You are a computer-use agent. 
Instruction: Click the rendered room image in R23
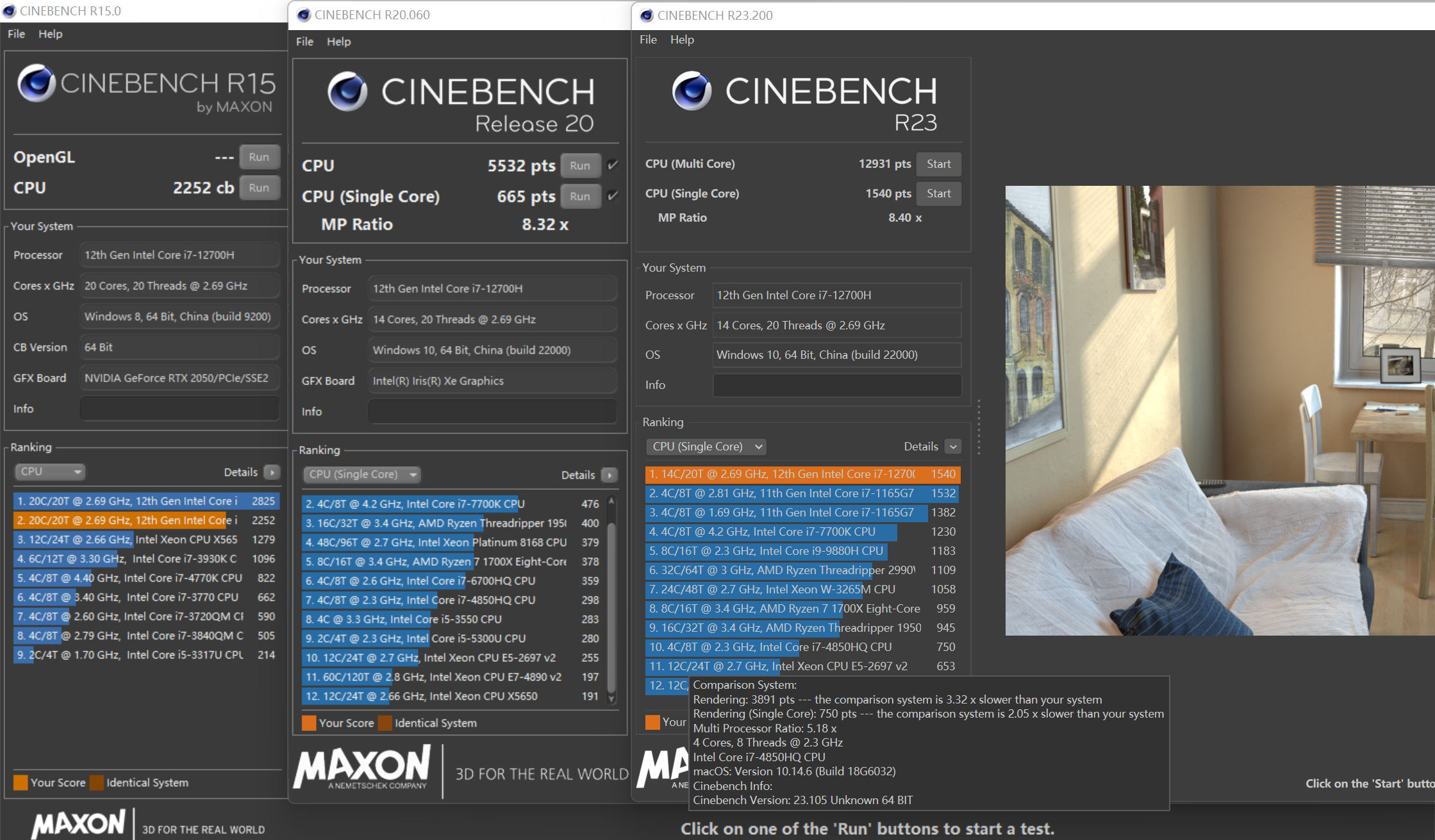point(1220,411)
